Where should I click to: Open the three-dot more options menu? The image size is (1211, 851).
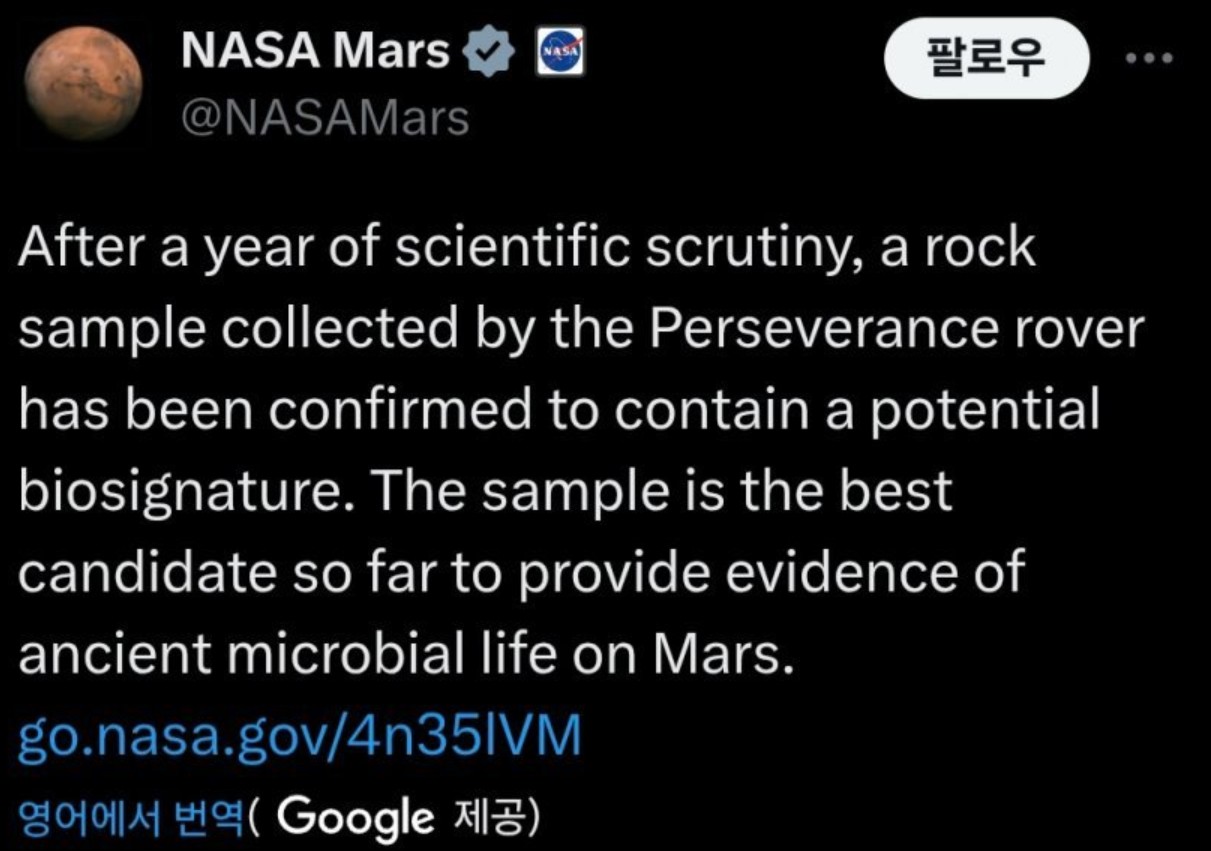pos(1150,58)
